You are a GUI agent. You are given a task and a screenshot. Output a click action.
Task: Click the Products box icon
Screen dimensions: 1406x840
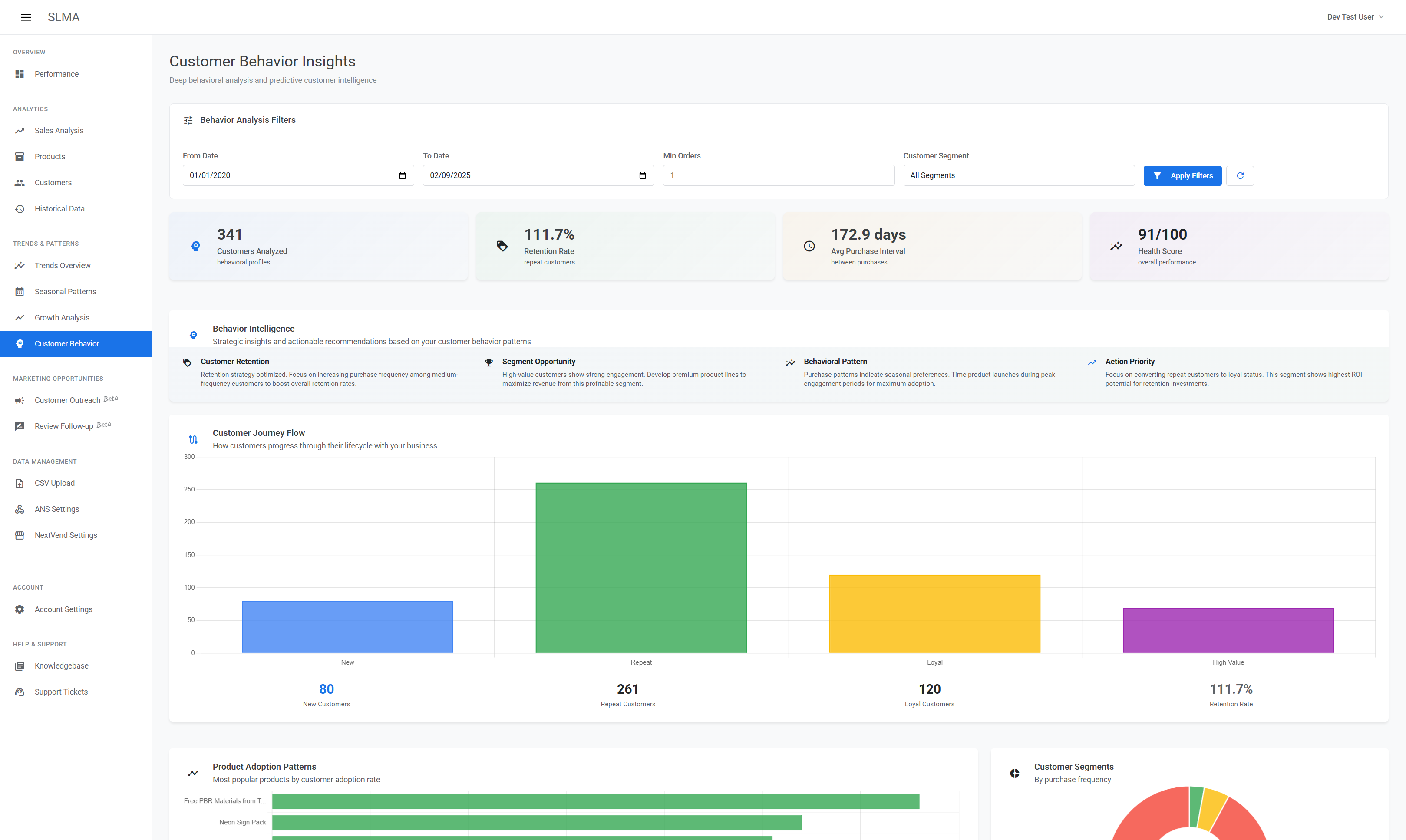(19, 157)
